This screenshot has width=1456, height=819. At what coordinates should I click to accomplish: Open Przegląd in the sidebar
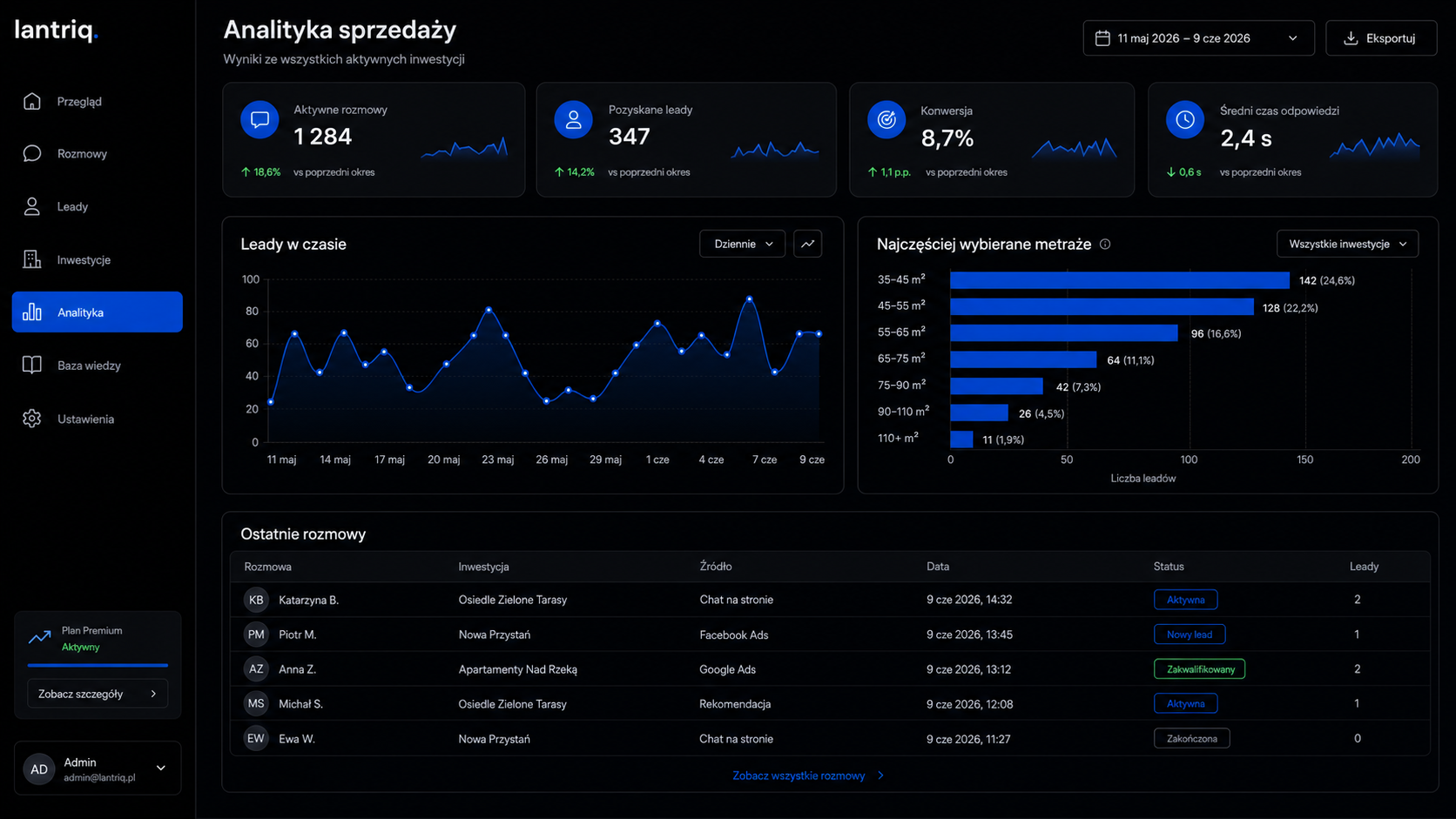coord(98,102)
